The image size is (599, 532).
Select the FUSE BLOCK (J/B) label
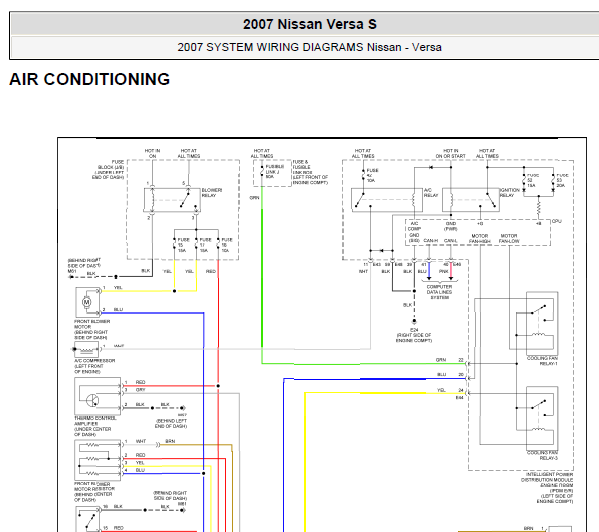pyautogui.click(x=108, y=170)
